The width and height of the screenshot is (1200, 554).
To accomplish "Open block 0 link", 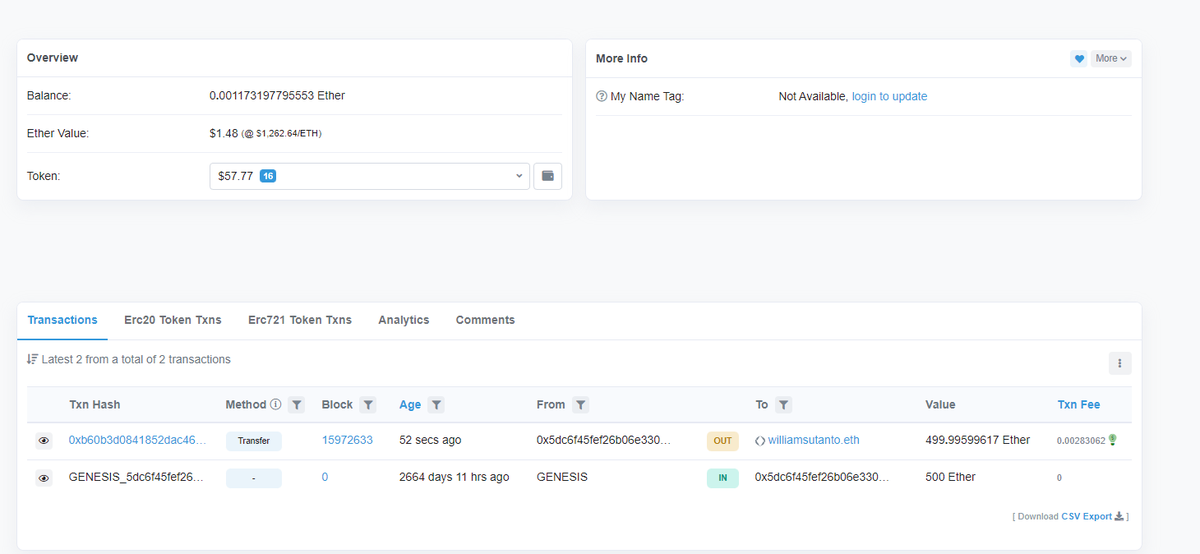I will 325,477.
